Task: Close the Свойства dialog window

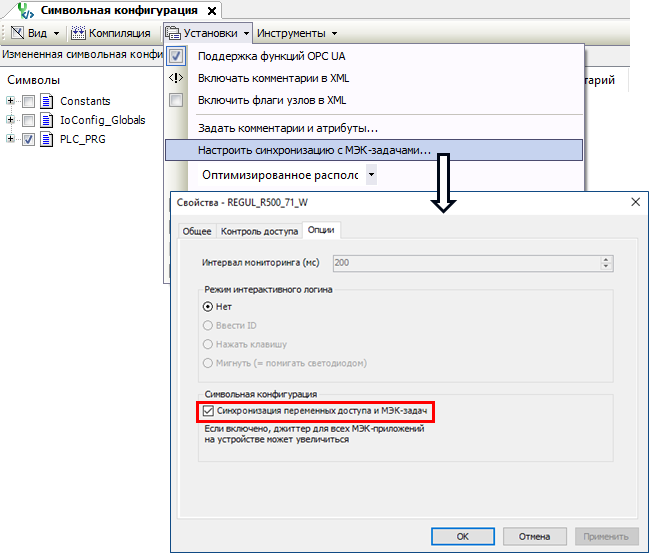Action: tap(634, 201)
